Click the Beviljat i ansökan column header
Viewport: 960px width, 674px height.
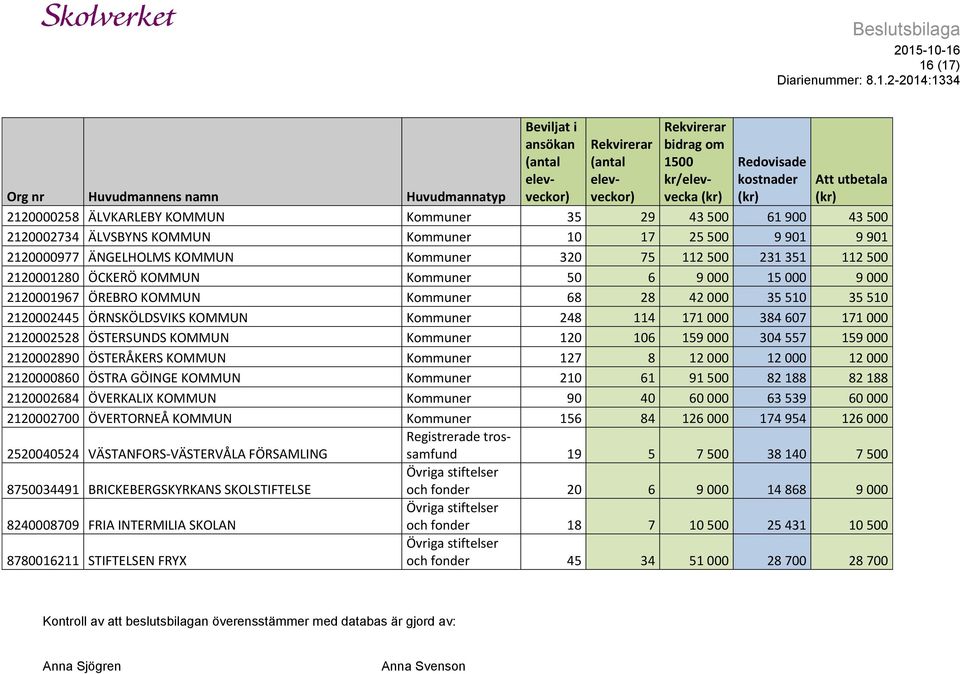[551, 162]
